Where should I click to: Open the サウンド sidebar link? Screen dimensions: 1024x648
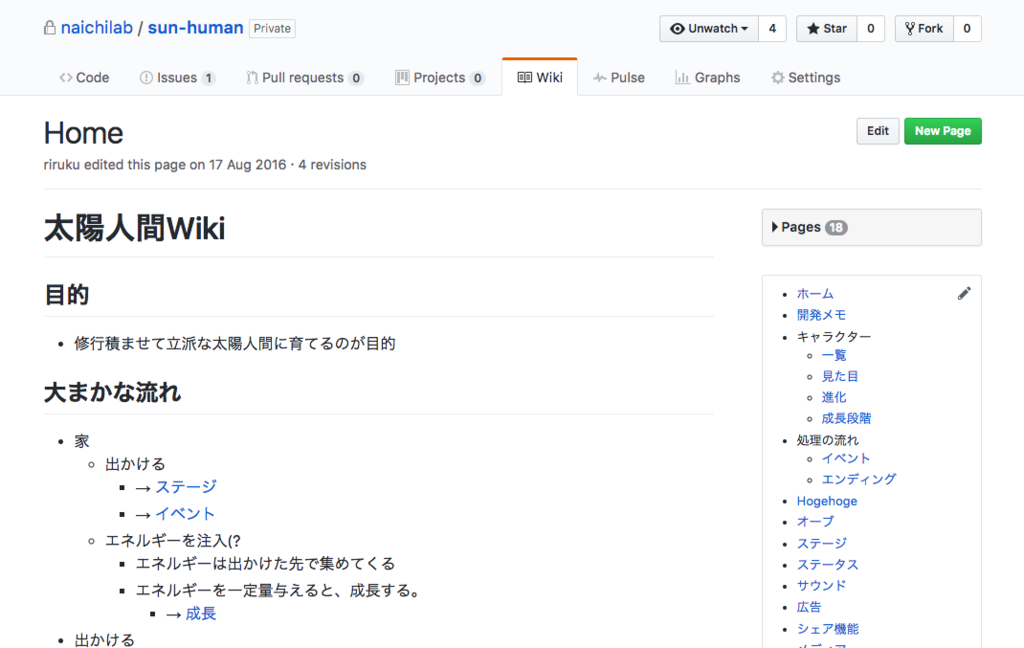coord(822,585)
